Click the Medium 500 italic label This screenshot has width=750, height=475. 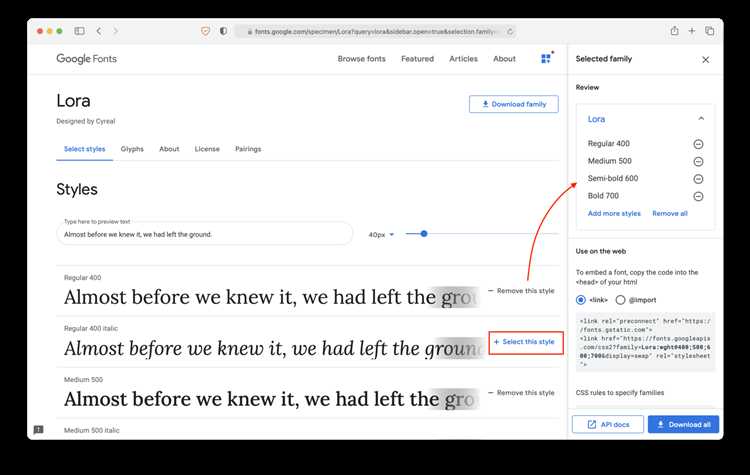point(92,431)
